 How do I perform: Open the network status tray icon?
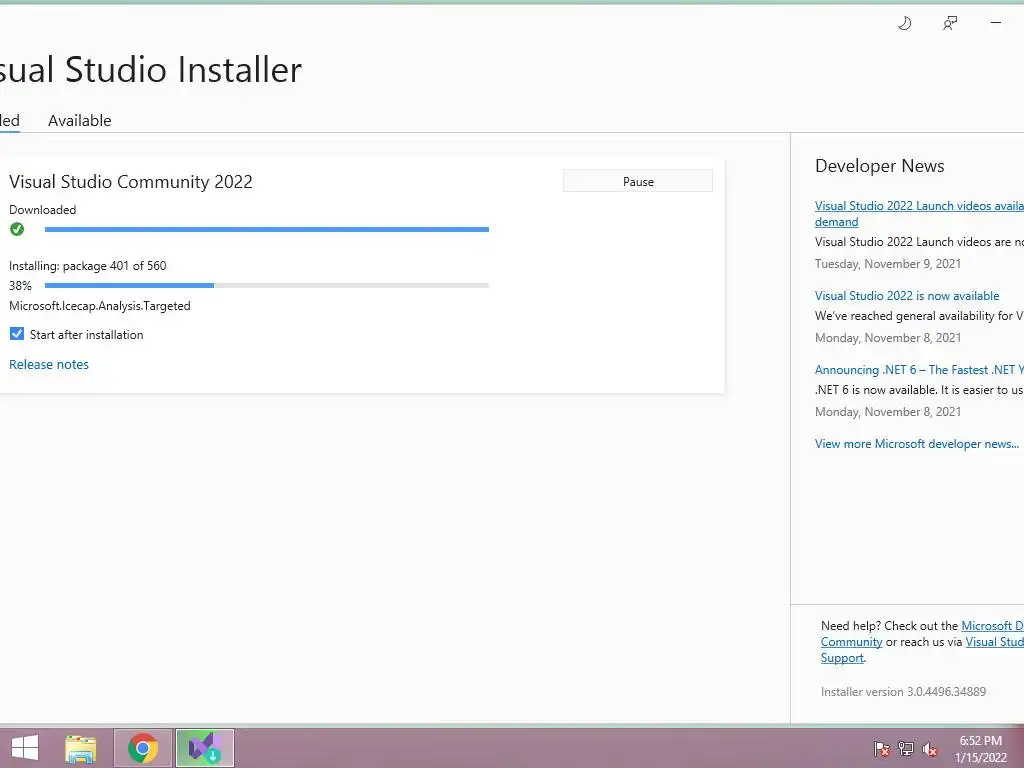(x=906, y=748)
